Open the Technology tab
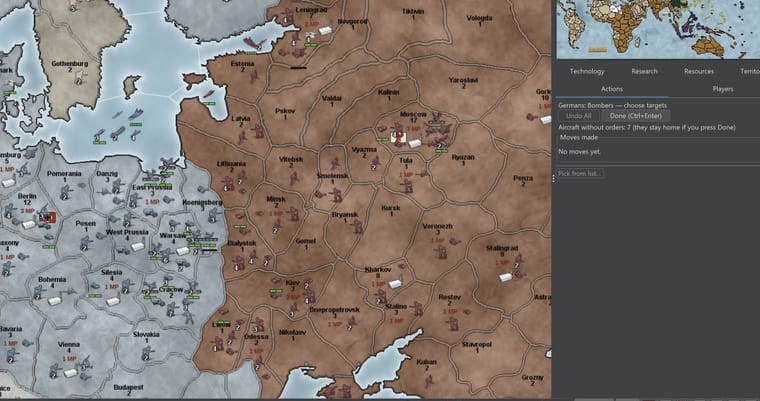 tap(587, 71)
